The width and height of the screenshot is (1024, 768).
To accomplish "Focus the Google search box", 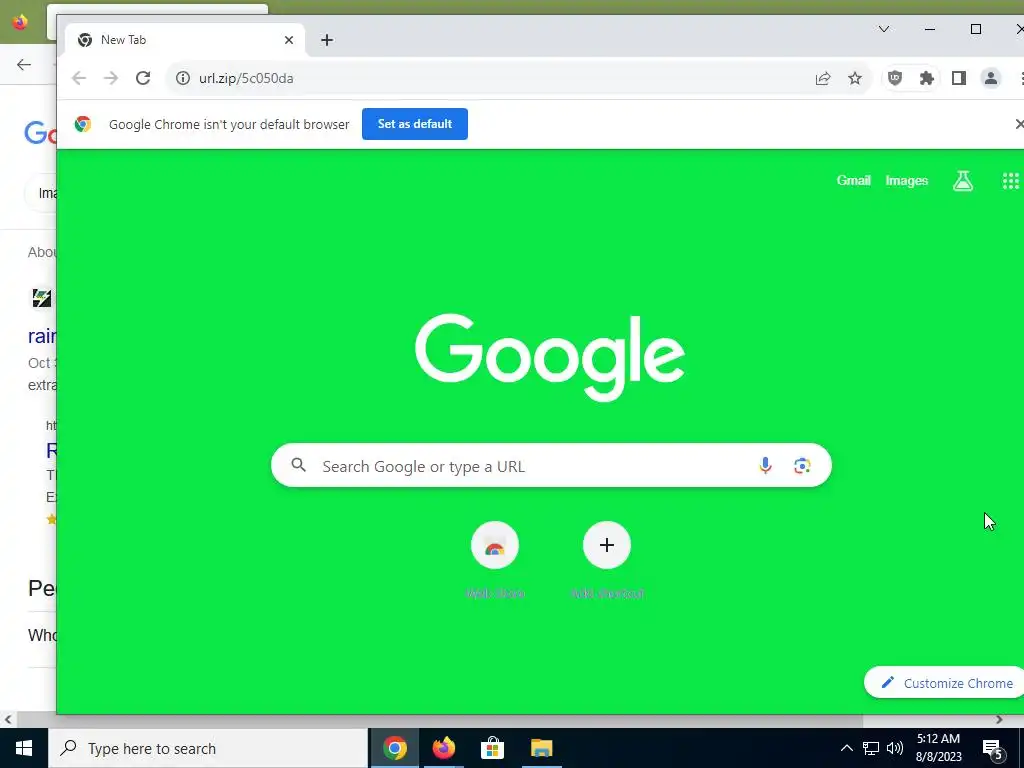I will coord(551,465).
